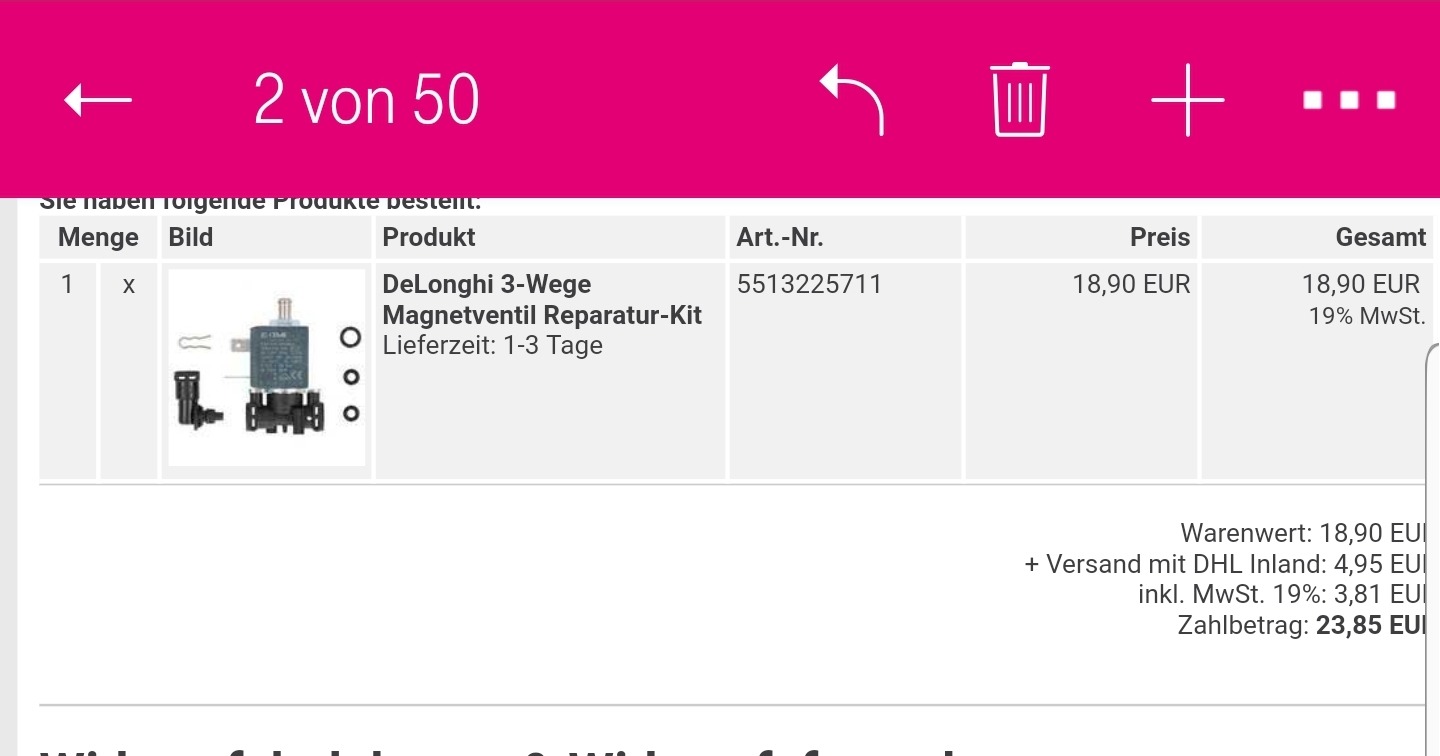Click the 'Menge' column header
Viewport: 1440px width, 756px height.
pos(98,238)
